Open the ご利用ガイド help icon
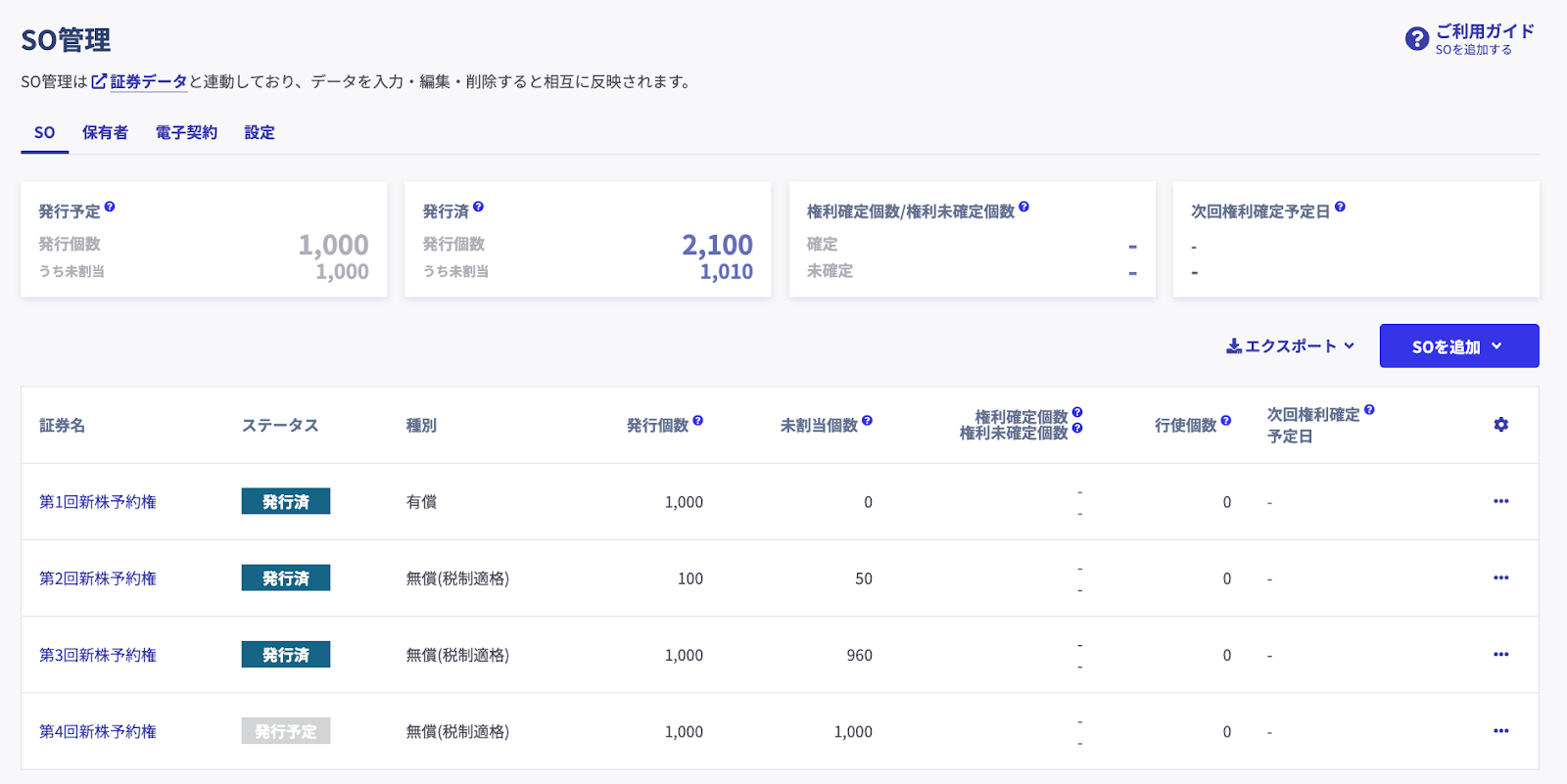Viewport: 1567px width, 784px height. [x=1416, y=38]
